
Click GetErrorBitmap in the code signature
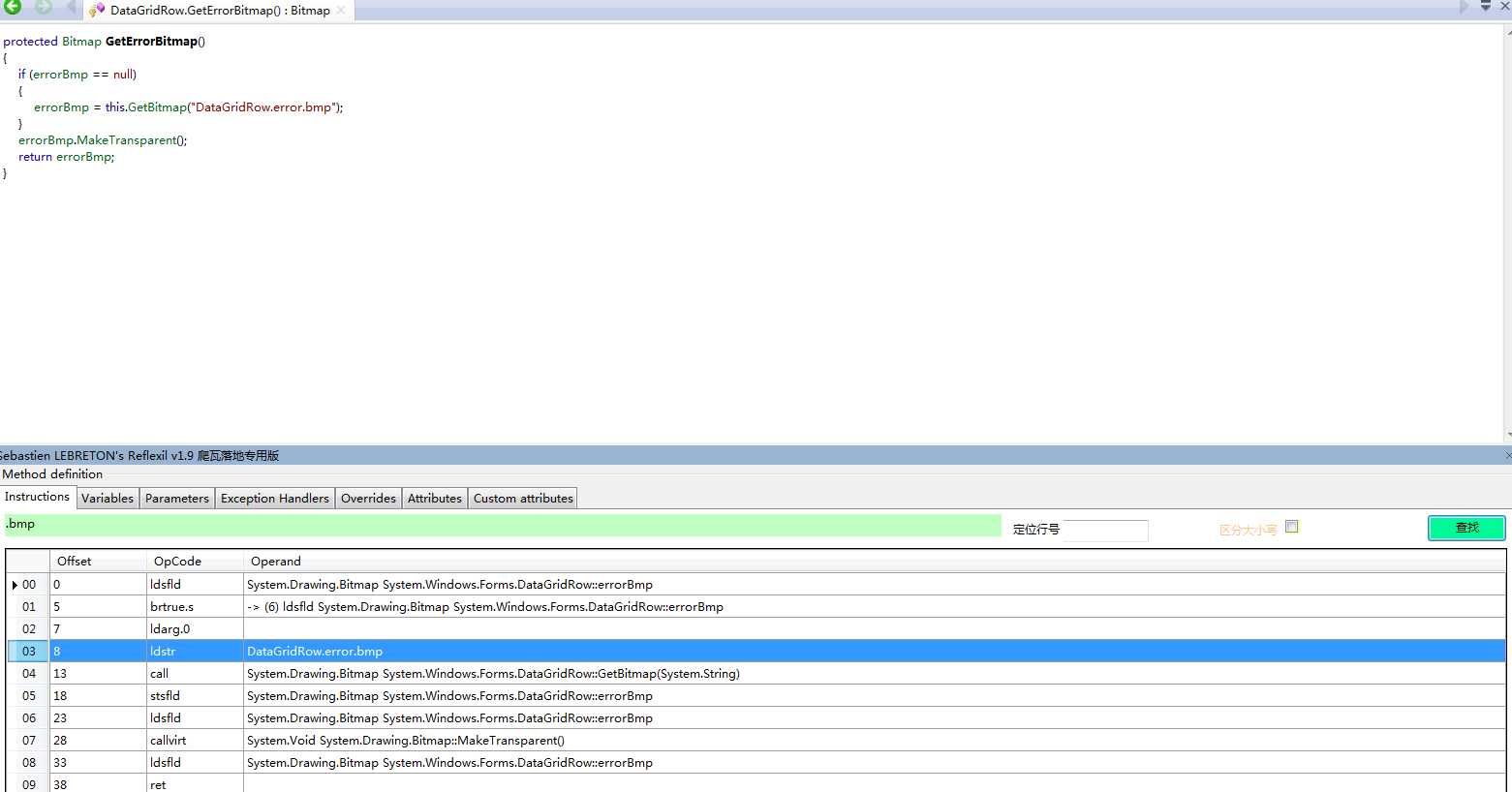[x=151, y=42]
